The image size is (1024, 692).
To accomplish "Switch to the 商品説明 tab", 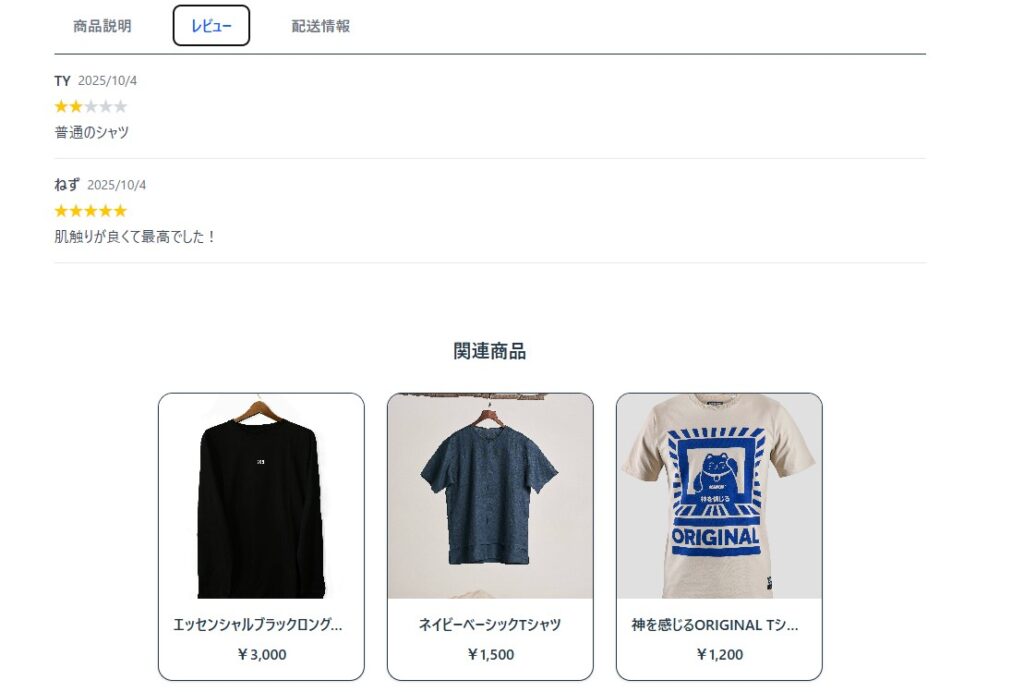I will pos(102,26).
